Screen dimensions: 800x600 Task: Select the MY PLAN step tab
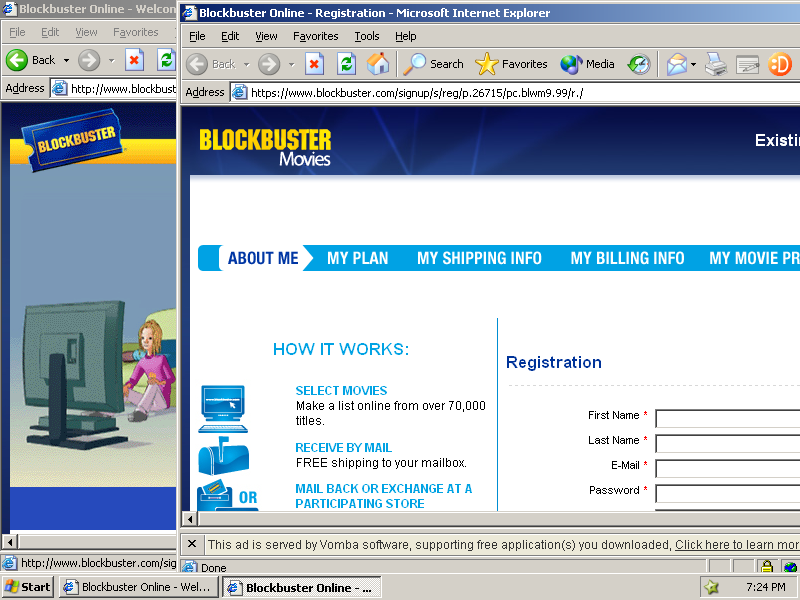pos(358,258)
